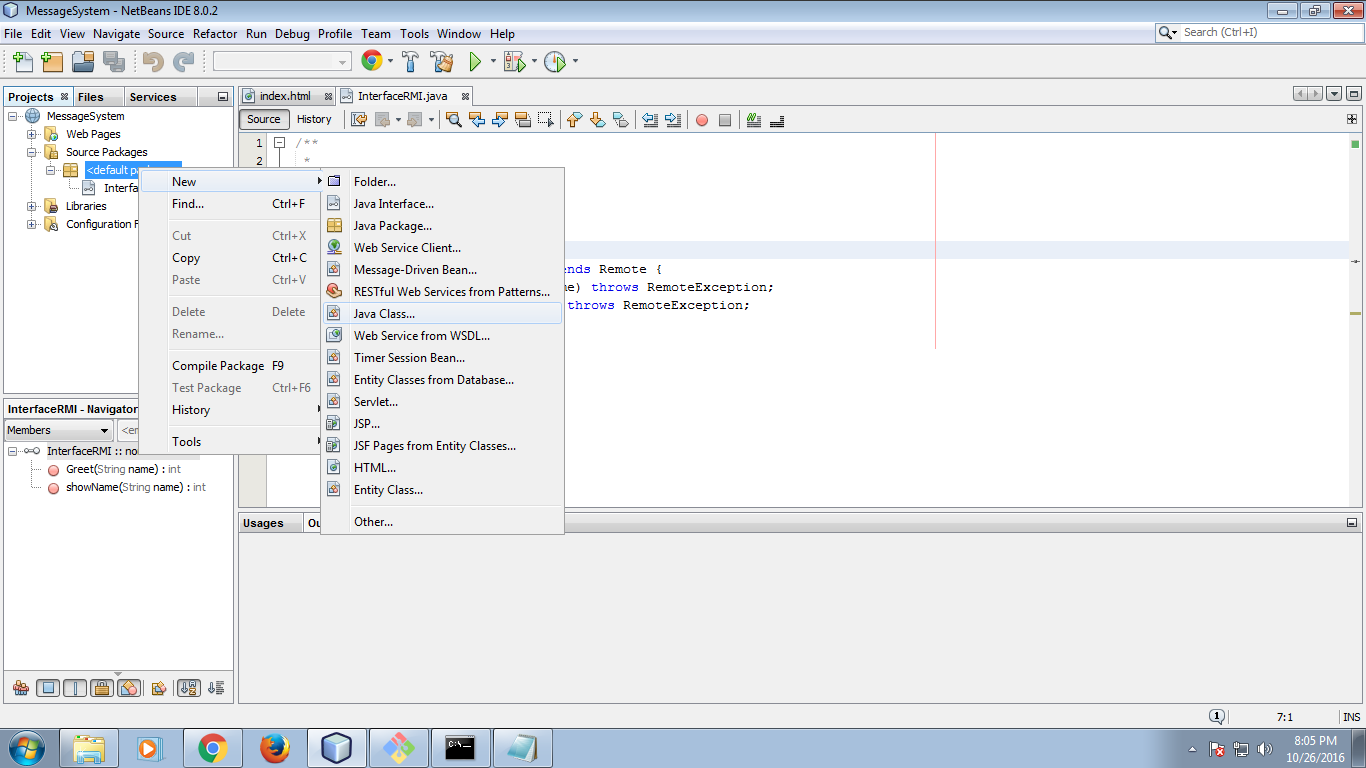Toggle Show Inherited Members in Navigator
1366x768 pixels.
click(x=20, y=688)
